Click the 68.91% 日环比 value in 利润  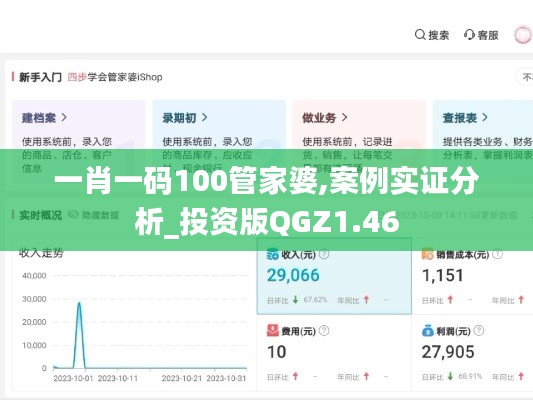click(470, 377)
